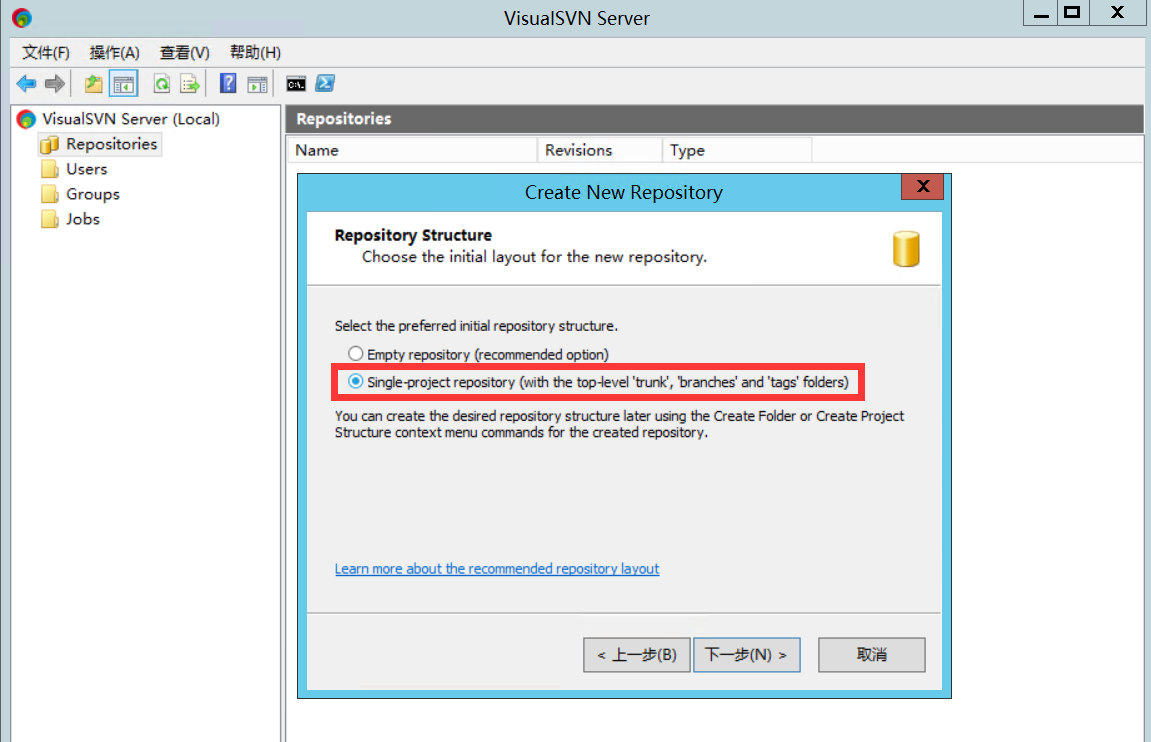Open Help with the question mark icon
1151x742 pixels.
click(x=228, y=84)
